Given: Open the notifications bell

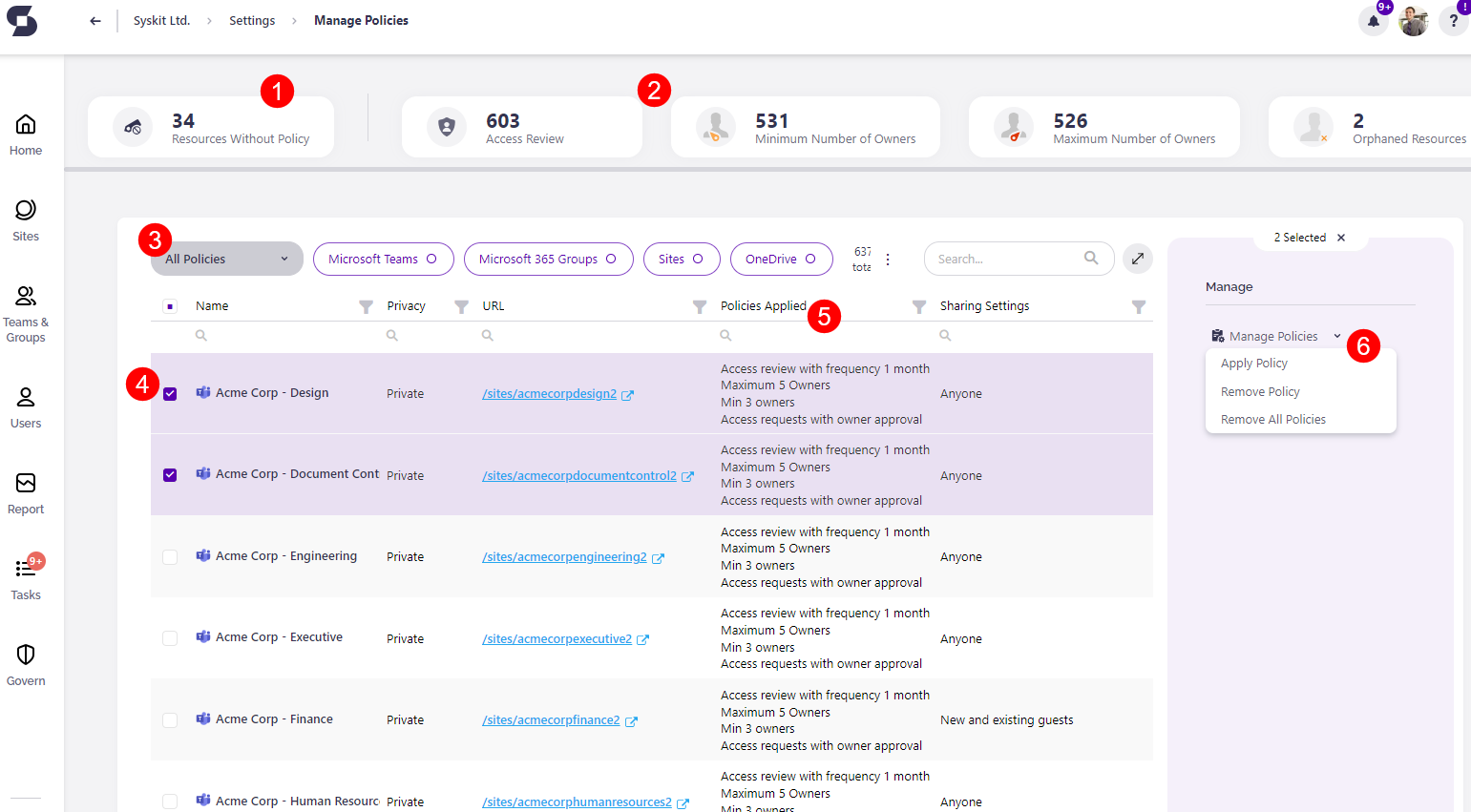Looking at the screenshot, I should tap(1374, 20).
